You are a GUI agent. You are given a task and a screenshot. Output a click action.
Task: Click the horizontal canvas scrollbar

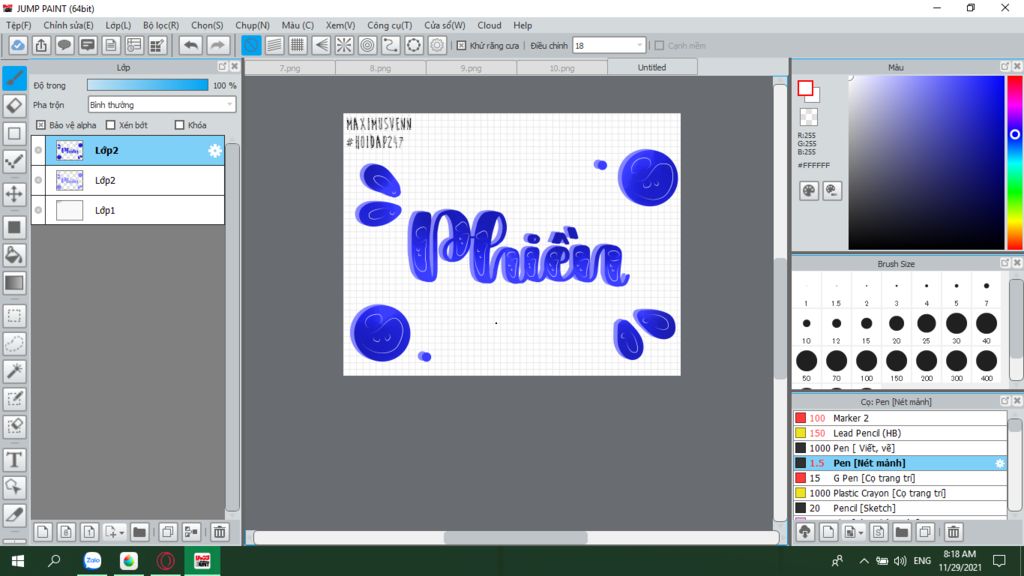coord(515,537)
